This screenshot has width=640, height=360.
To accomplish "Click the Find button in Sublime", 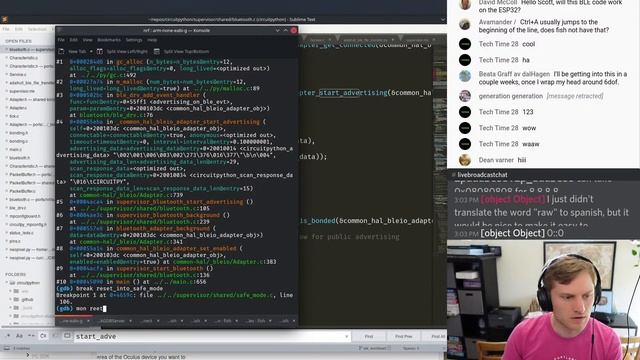I will [369, 336].
